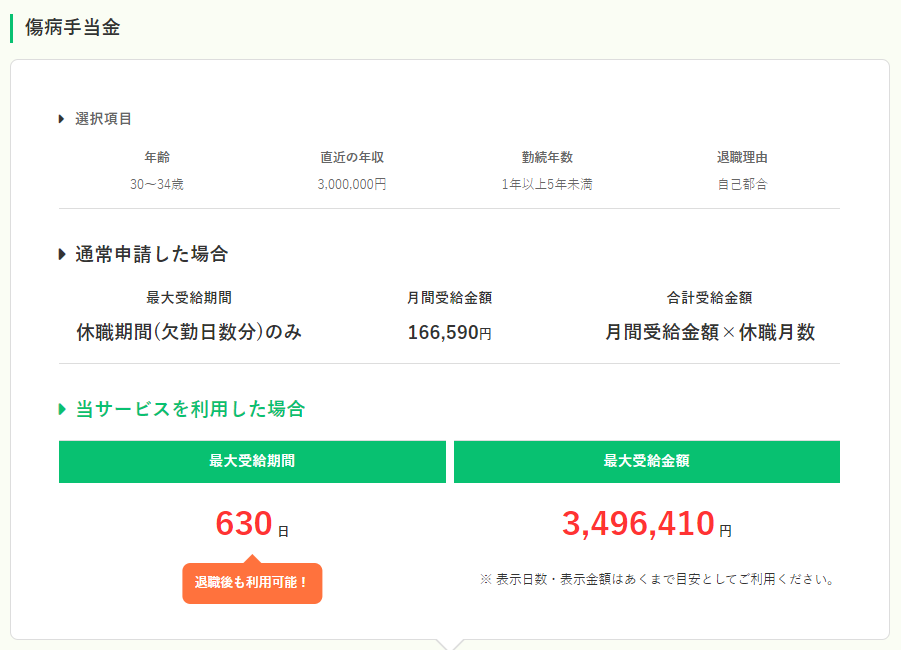
Task: Click the 最大受給期間 label under 通常申請
Action: tap(189, 298)
